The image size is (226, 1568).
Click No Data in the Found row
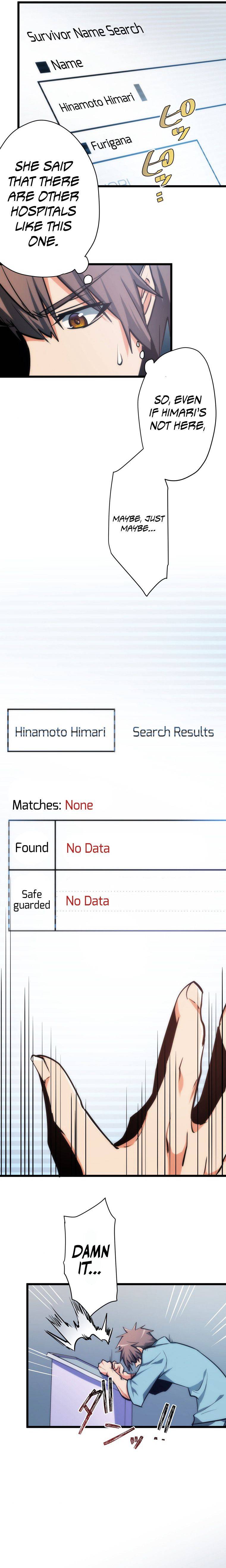(88, 848)
